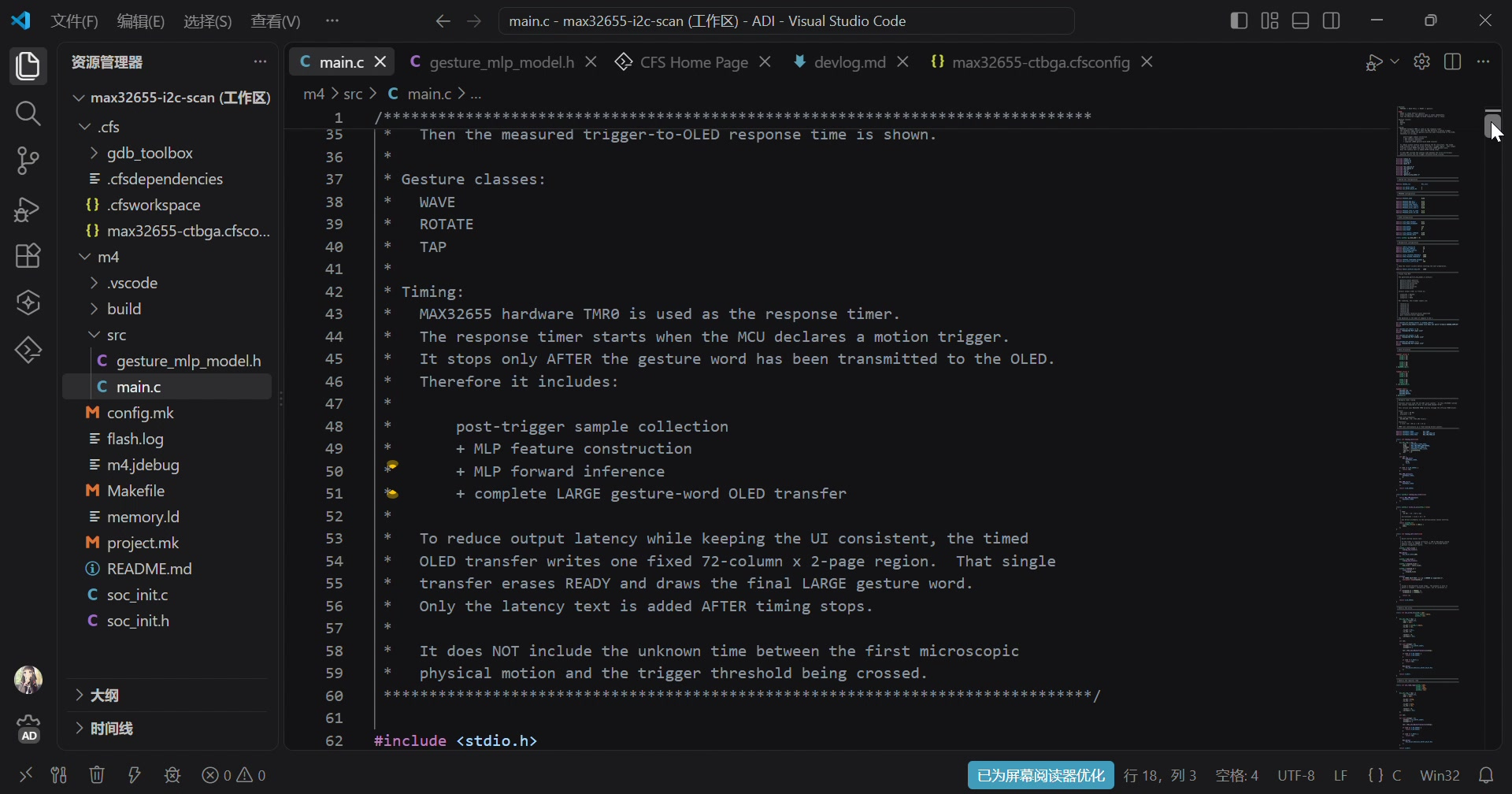Go forward in navigation history

coord(473,21)
